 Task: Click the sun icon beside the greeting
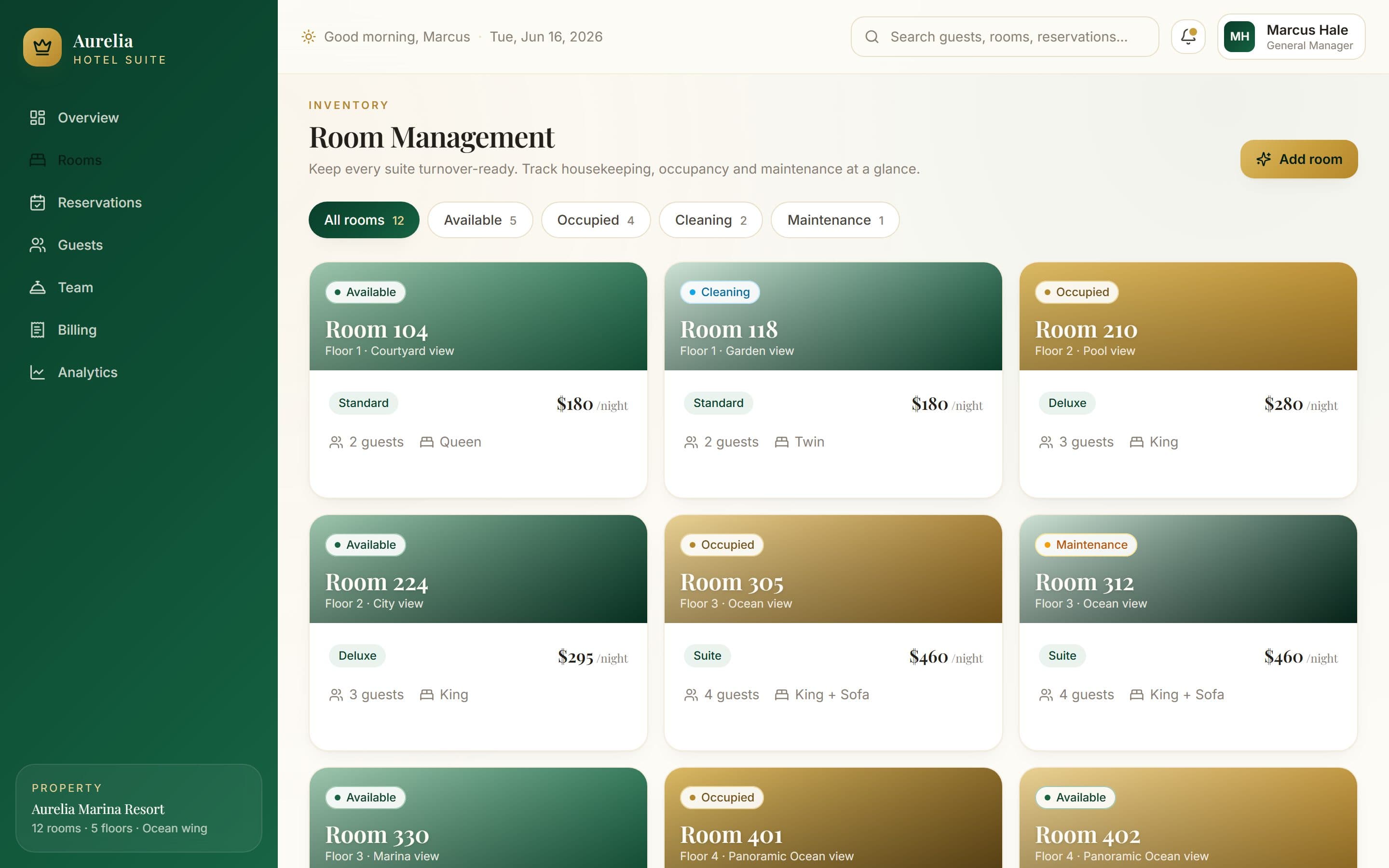coord(309,37)
